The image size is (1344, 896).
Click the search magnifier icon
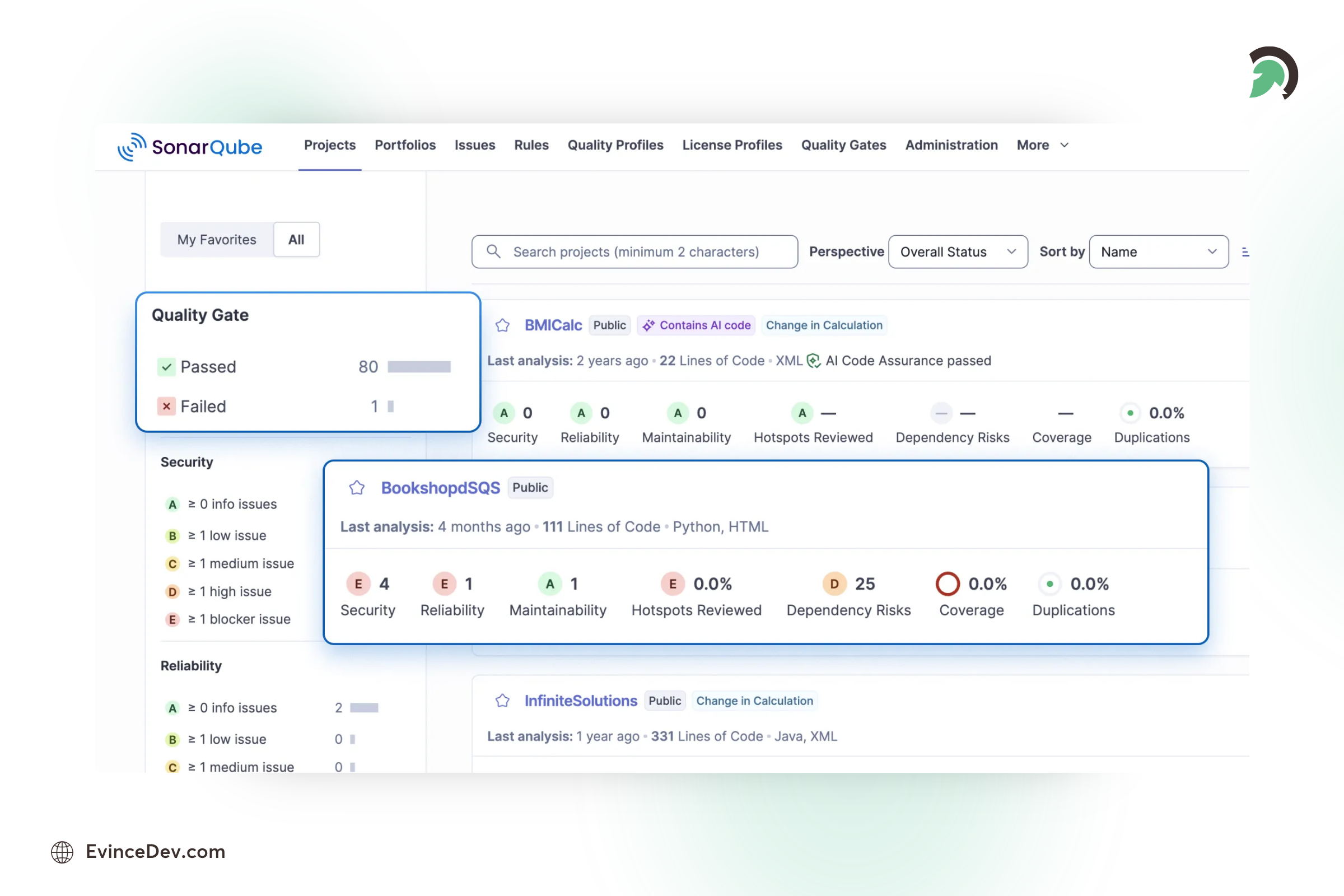click(x=494, y=251)
